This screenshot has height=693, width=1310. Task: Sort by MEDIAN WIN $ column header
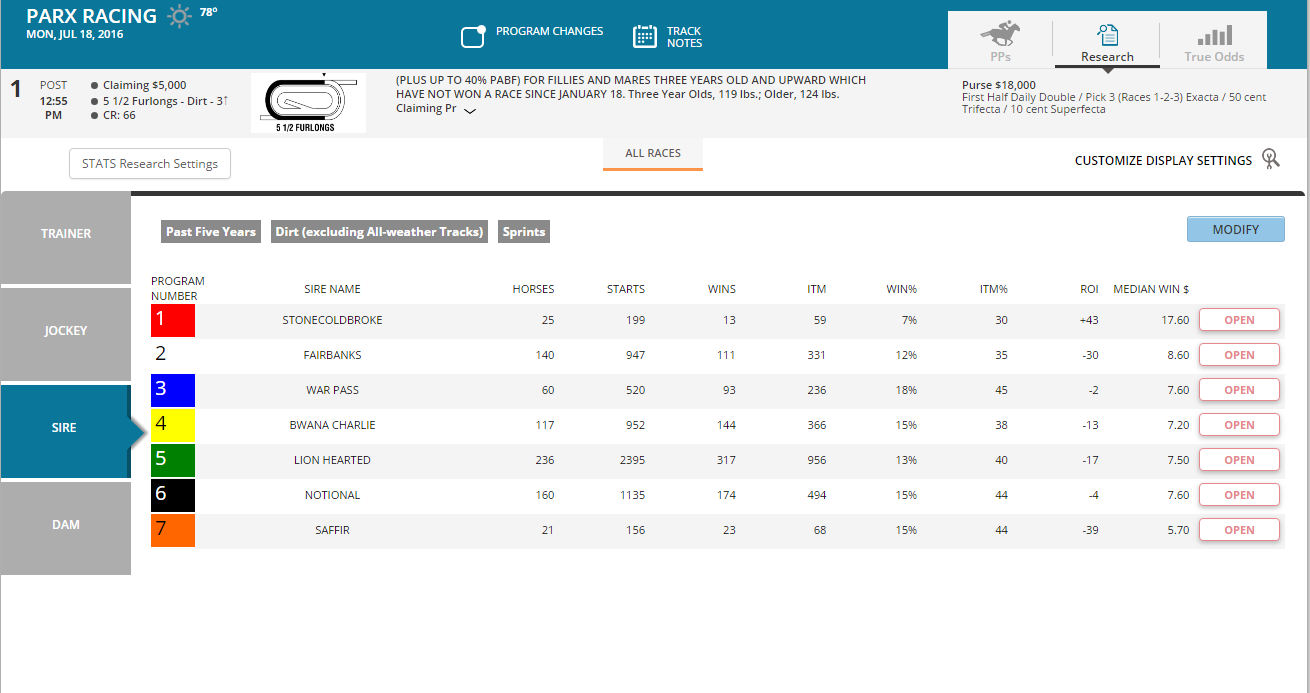point(1151,289)
